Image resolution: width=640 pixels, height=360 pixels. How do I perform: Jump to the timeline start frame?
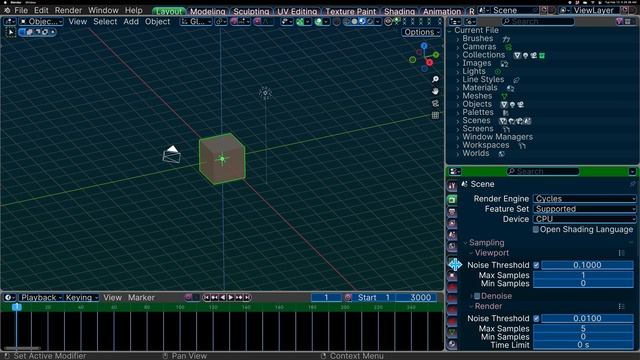206,298
